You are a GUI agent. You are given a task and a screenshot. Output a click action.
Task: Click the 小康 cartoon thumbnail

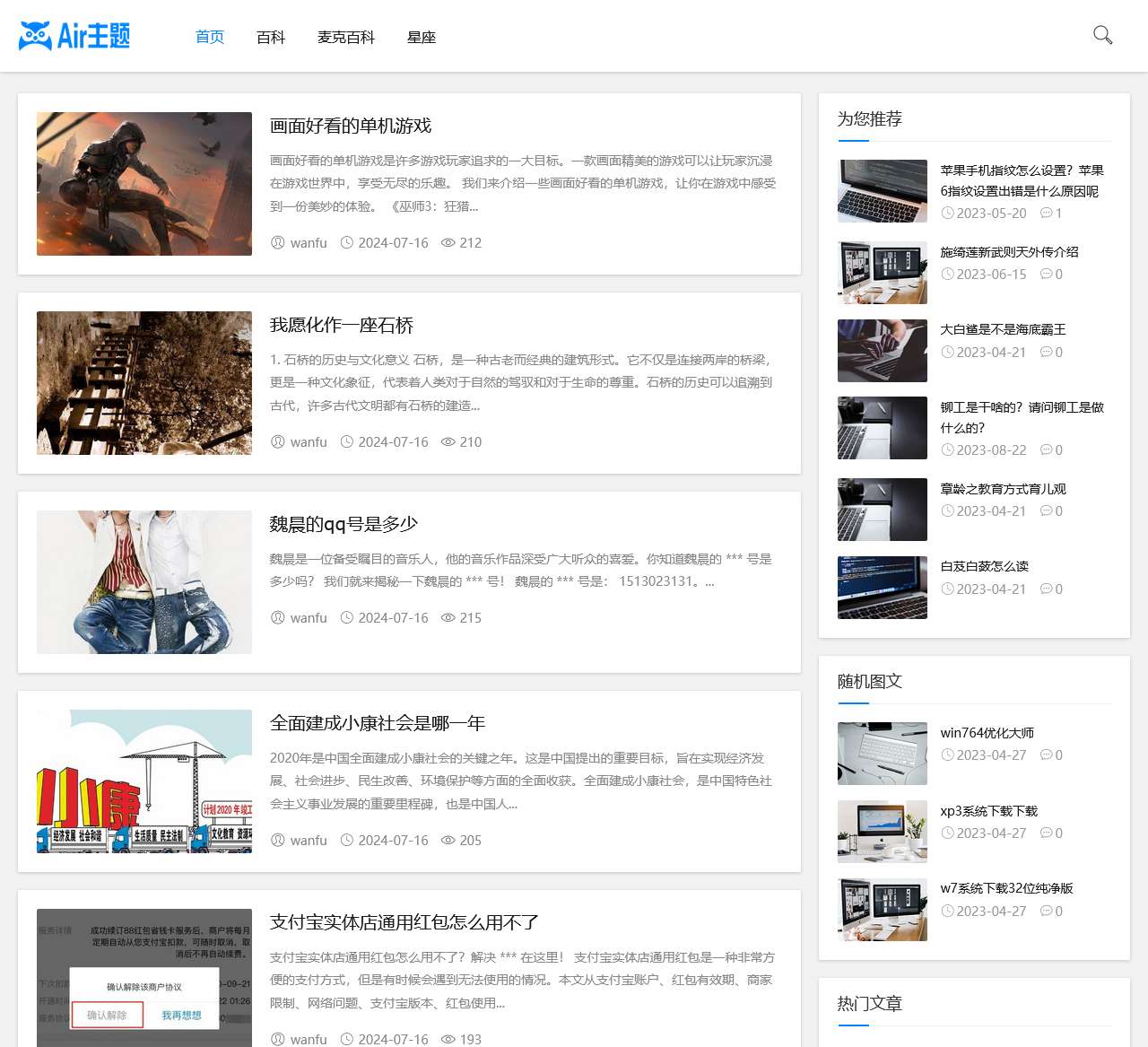coord(144,781)
